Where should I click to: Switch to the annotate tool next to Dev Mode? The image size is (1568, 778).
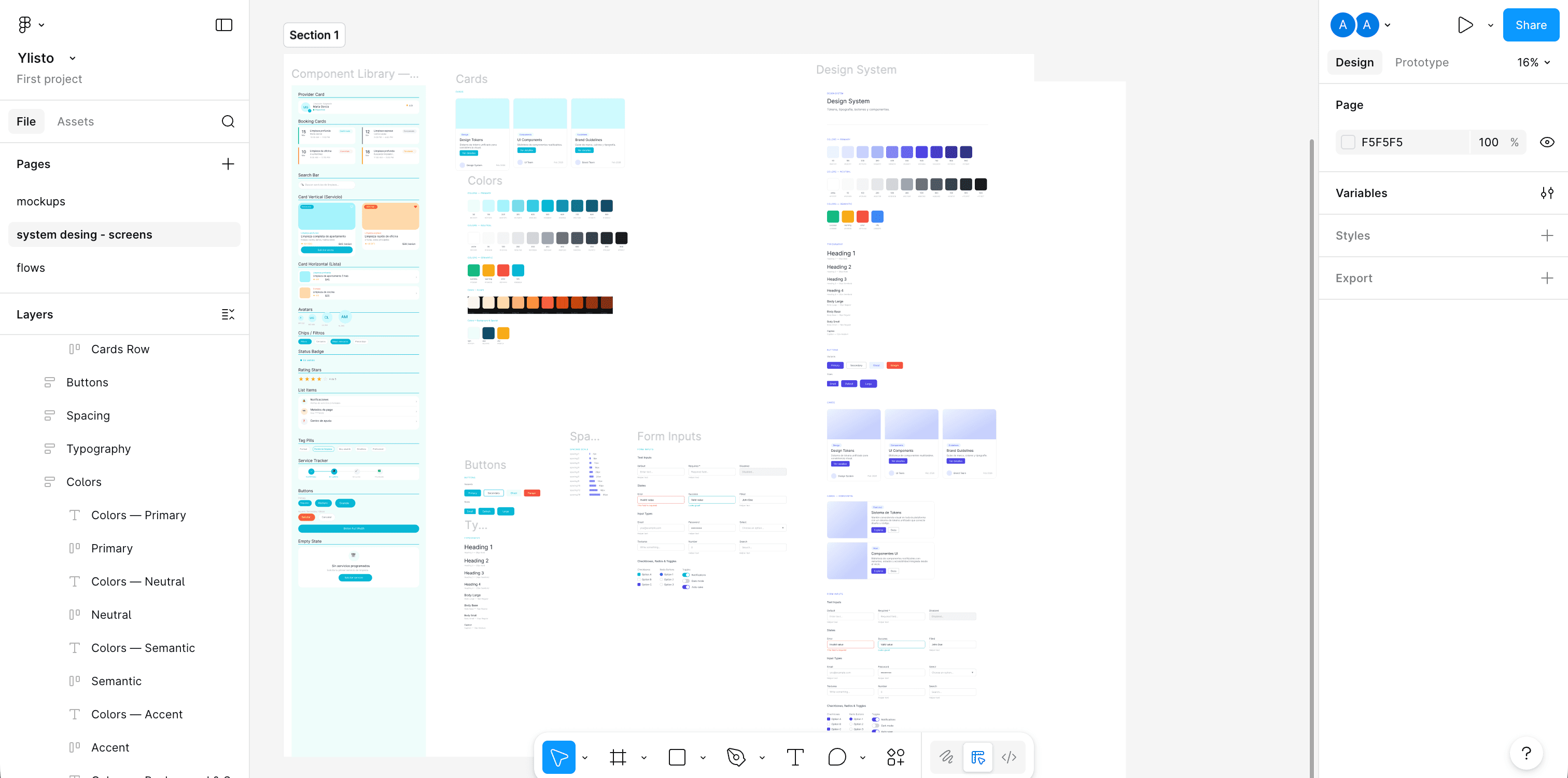coord(946,757)
